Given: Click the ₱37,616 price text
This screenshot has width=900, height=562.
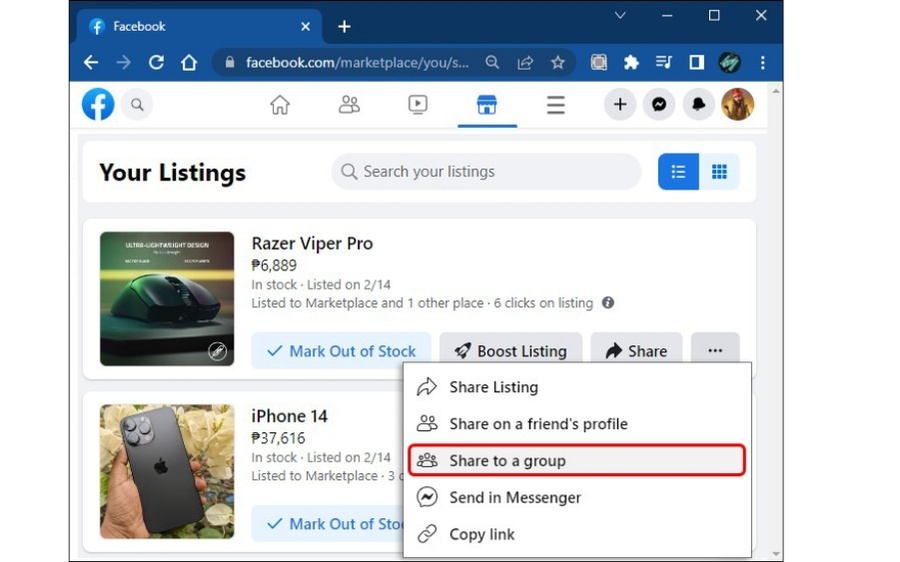Looking at the screenshot, I should [278, 439].
